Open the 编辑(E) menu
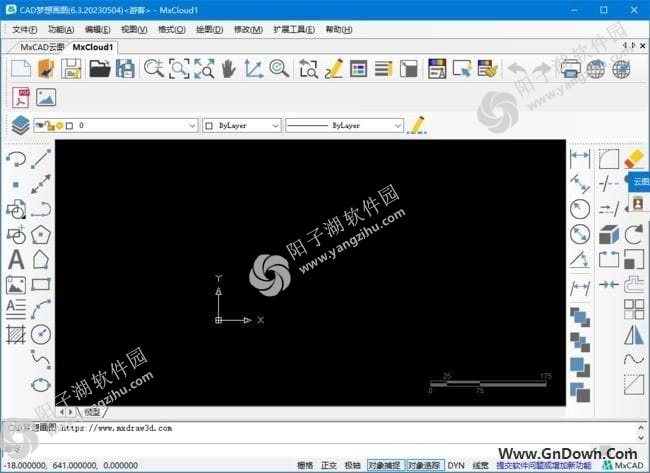650x473 pixels. (x=97, y=29)
